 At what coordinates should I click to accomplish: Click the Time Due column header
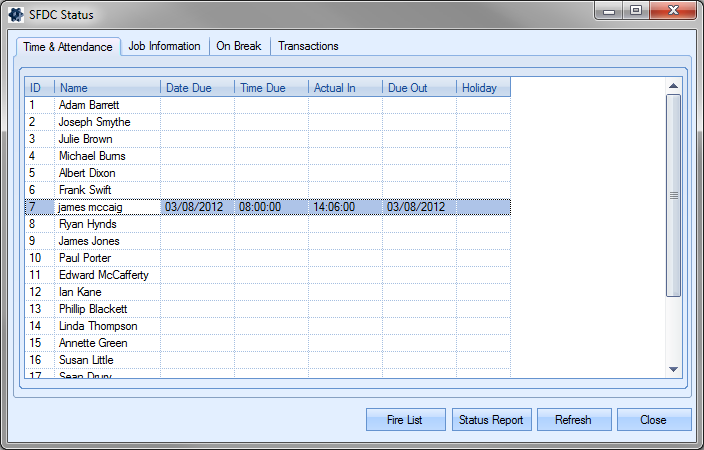[272, 88]
